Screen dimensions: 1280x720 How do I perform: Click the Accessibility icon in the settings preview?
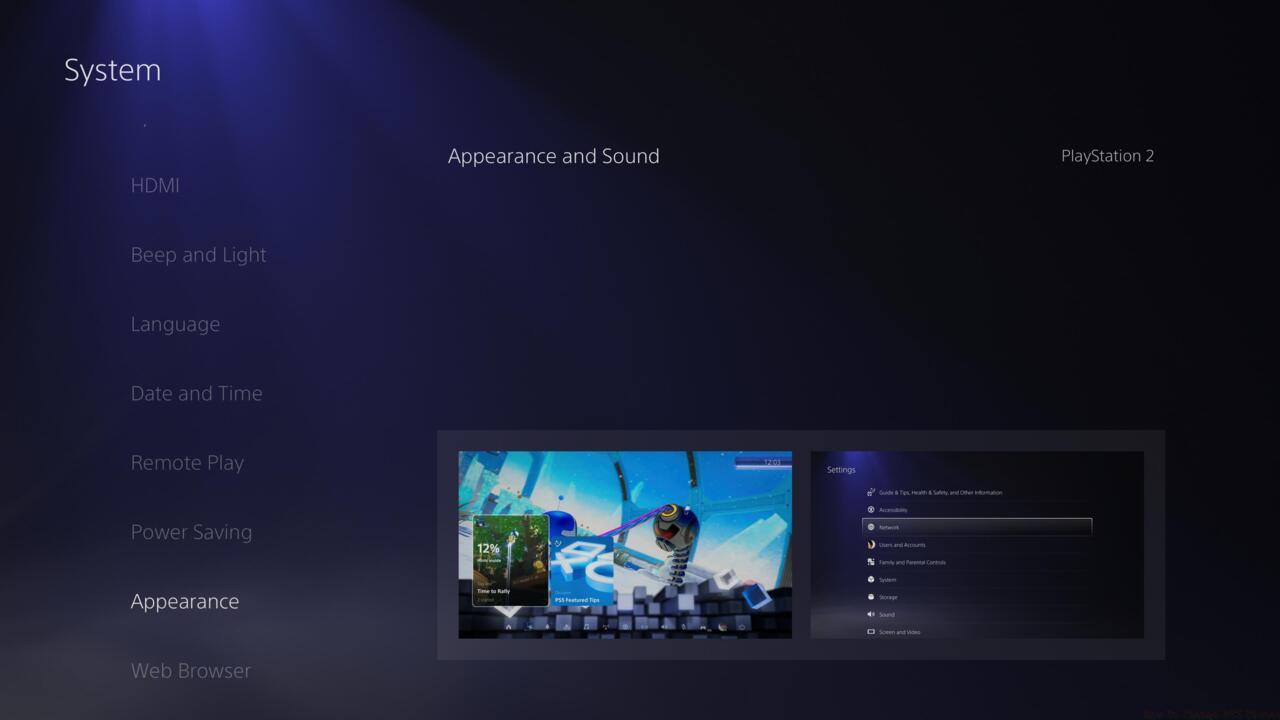tap(870, 509)
